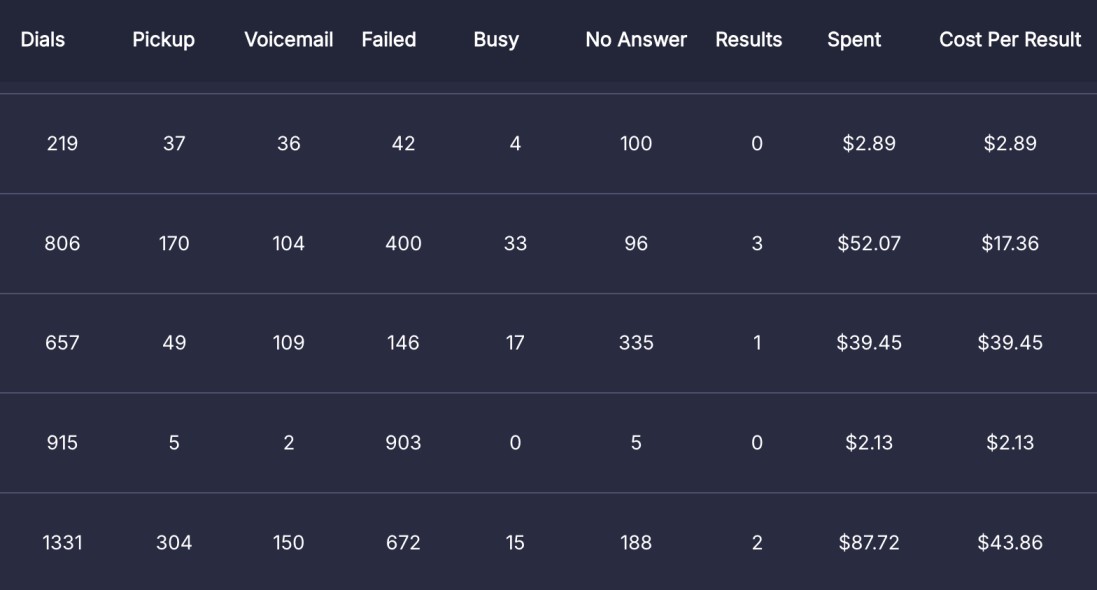This screenshot has width=1097, height=590.
Task: Sort table by Voicemail column
Action: click(x=288, y=40)
